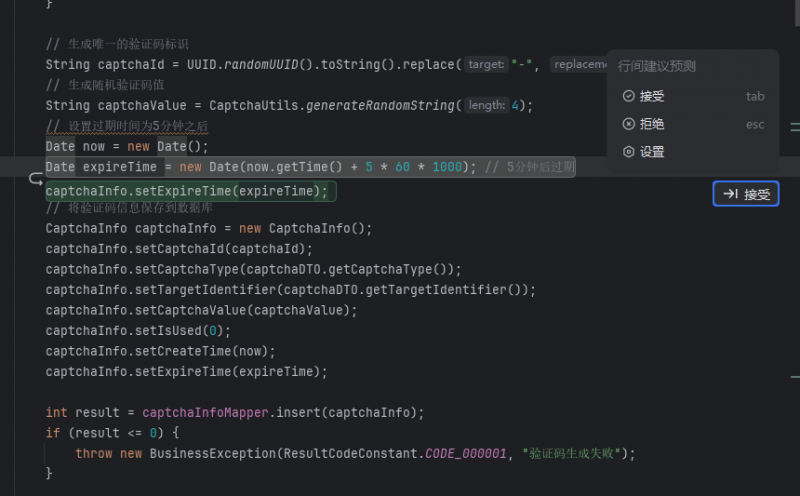Click the setTargetIdentifier line
The height and width of the screenshot is (496, 800).
click(290, 289)
